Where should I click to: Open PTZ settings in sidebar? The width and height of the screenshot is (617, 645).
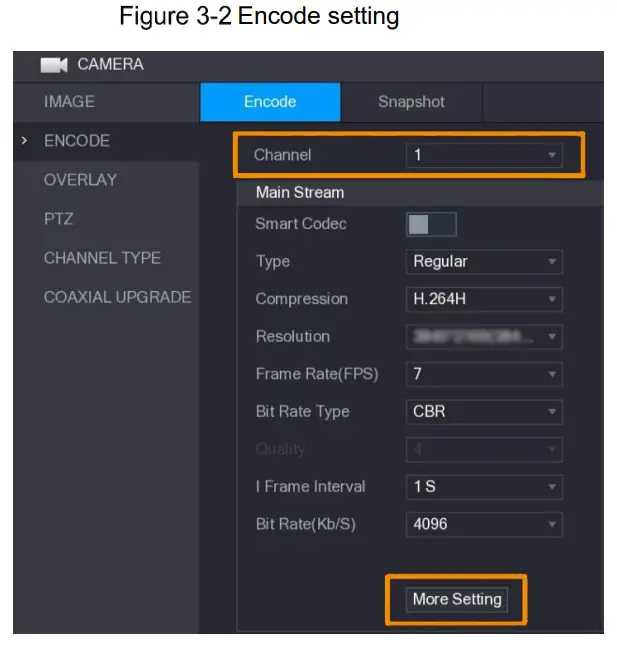coord(58,219)
